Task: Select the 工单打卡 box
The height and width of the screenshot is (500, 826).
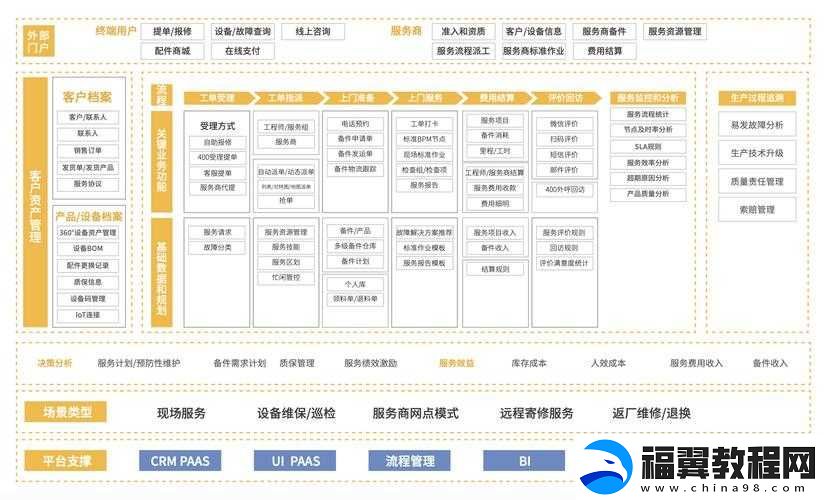Action: (424, 124)
